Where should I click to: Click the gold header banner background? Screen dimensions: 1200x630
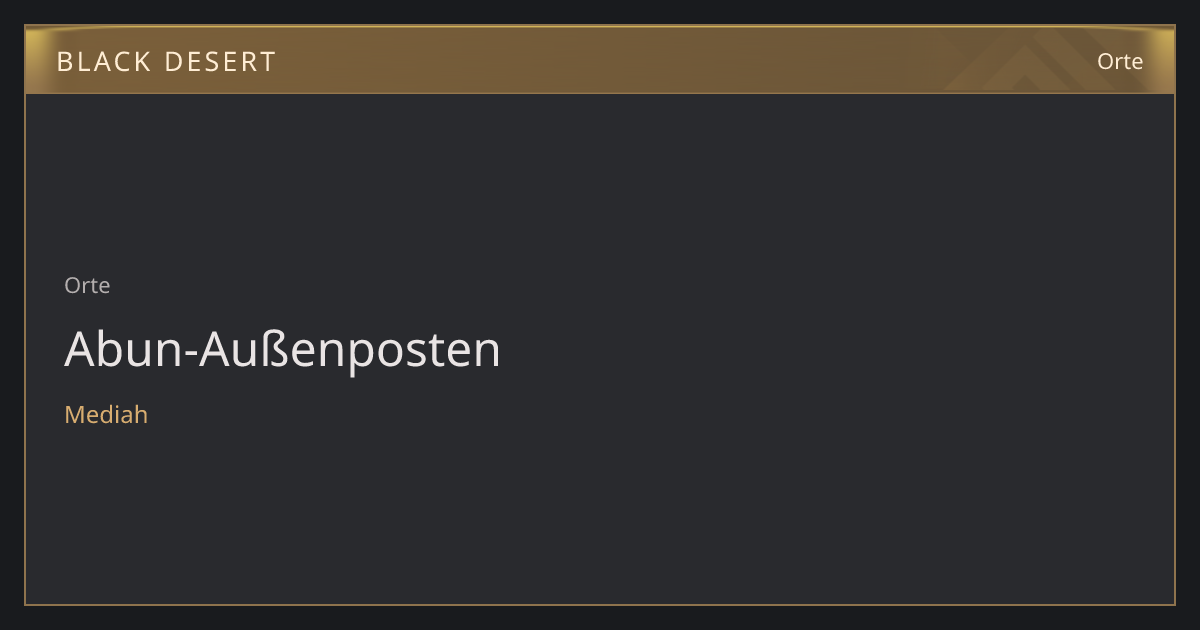600,60
